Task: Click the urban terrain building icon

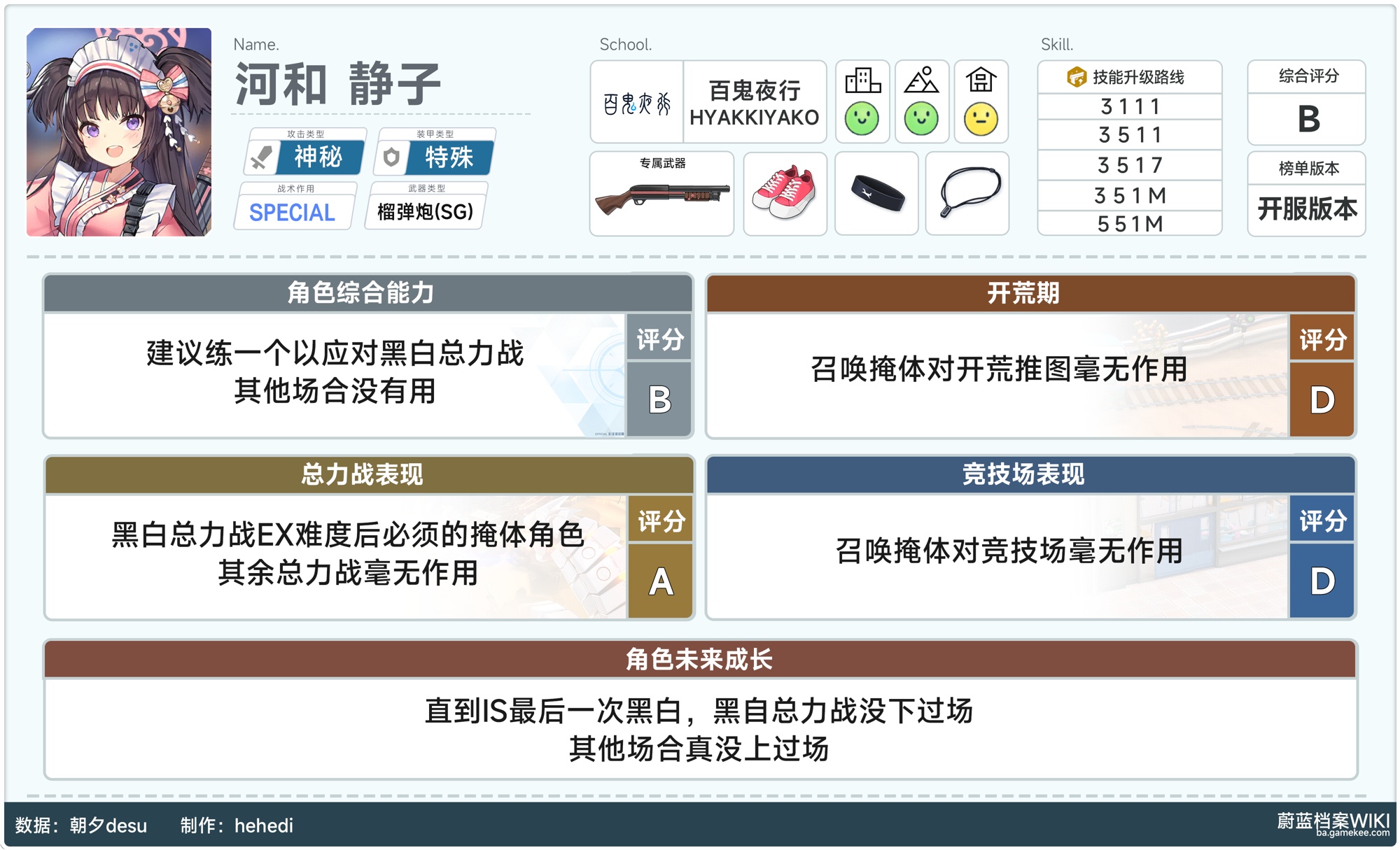Action: [x=862, y=80]
